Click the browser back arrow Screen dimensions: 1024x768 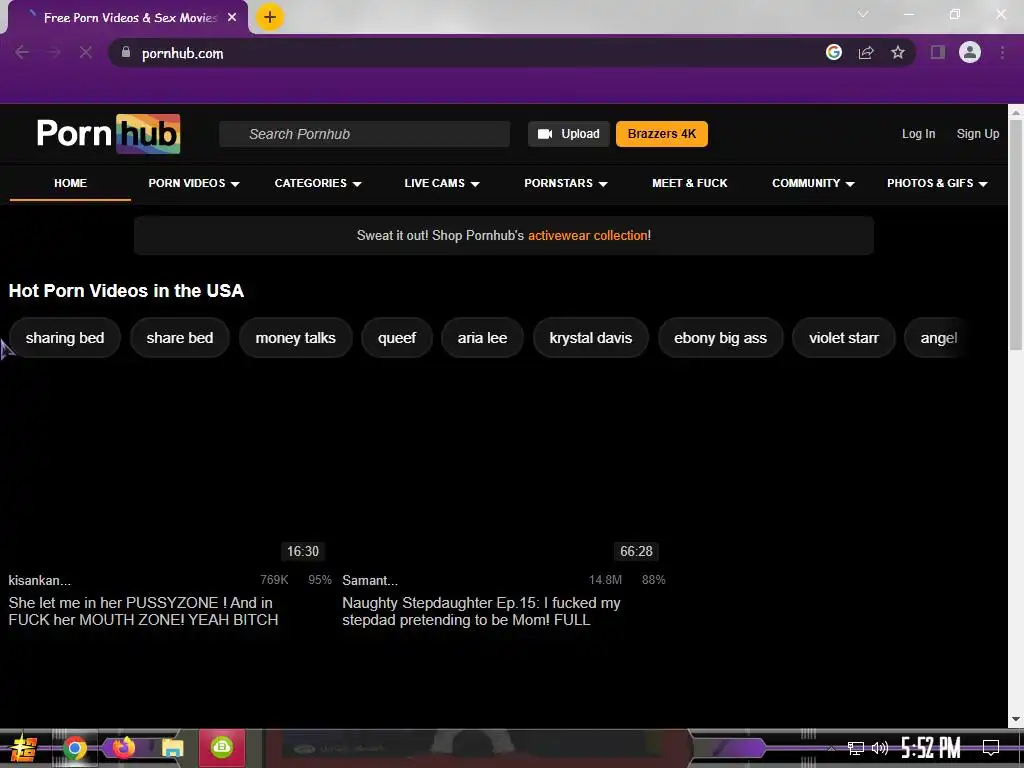coord(22,52)
